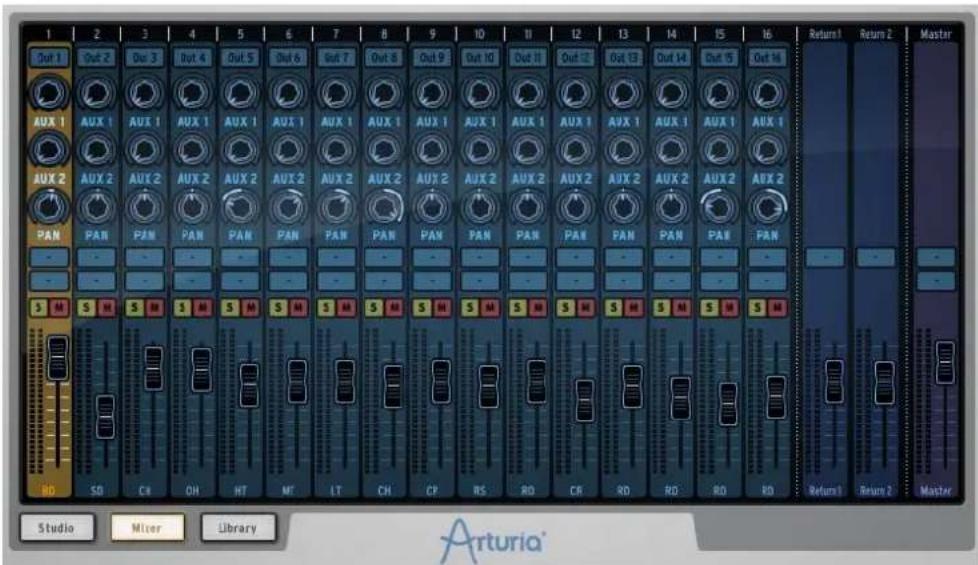Mute channel 2
Screen dimensions: 978x565
click(107, 307)
